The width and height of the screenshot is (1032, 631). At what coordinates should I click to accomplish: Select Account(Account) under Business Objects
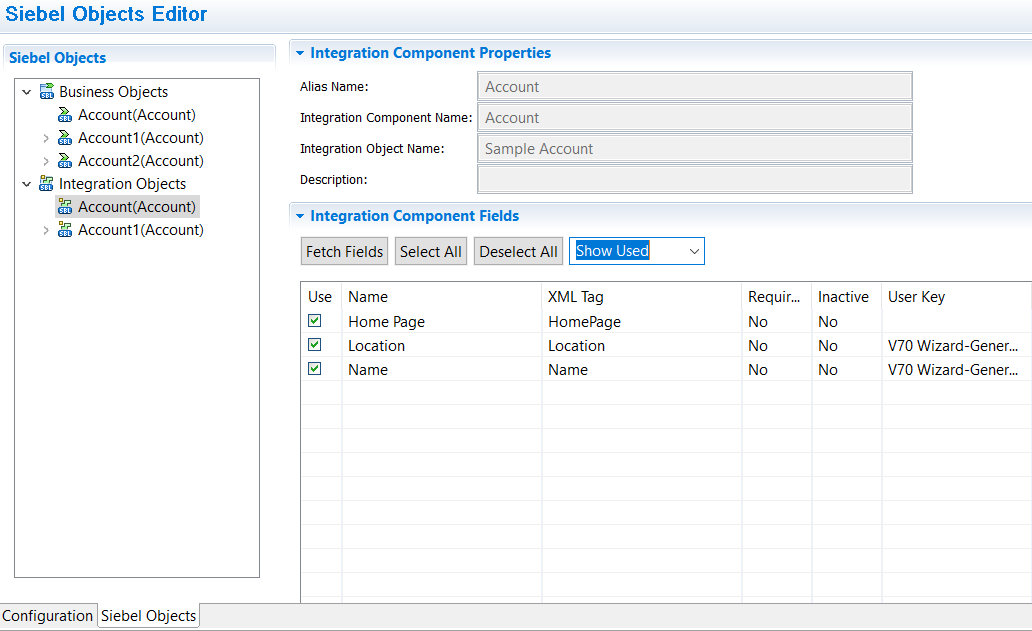[137, 115]
